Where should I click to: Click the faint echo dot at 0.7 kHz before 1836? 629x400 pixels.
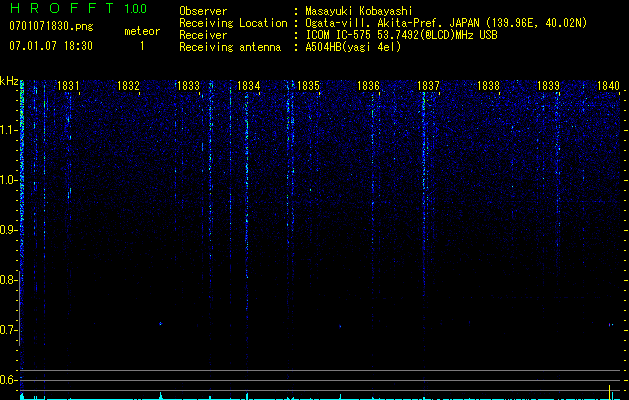click(340, 326)
